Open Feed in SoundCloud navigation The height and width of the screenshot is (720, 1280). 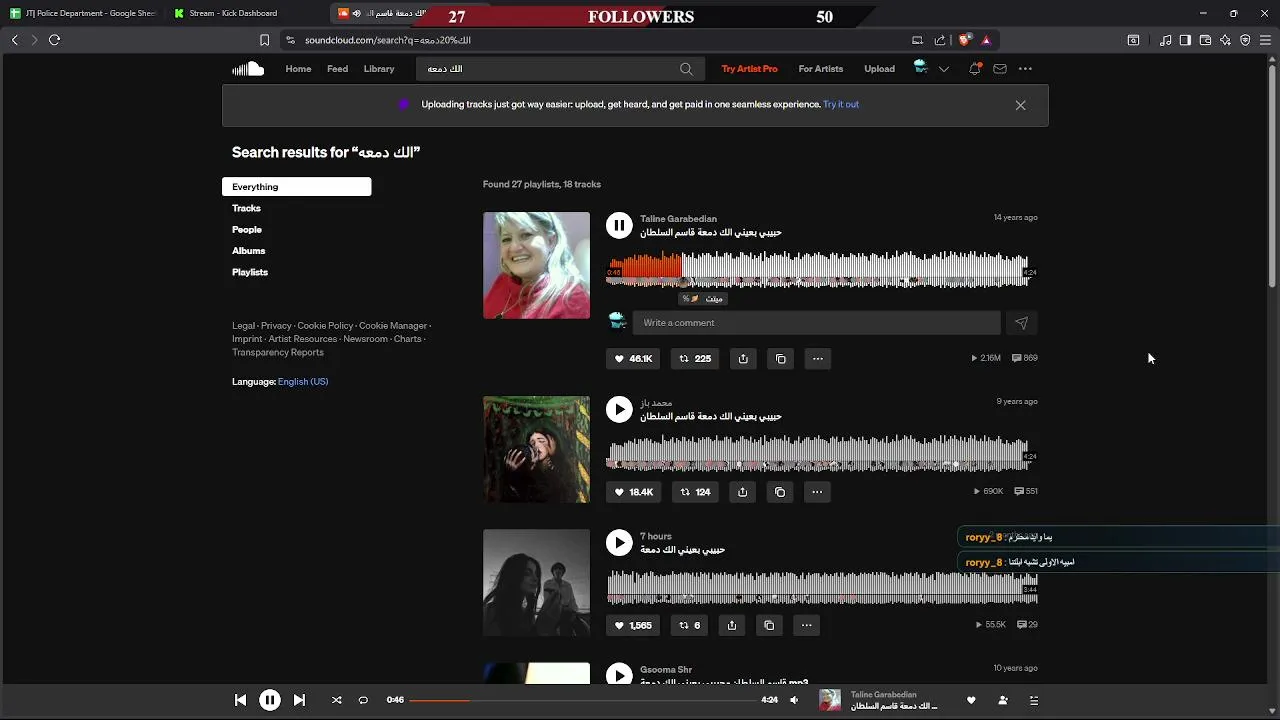[337, 69]
